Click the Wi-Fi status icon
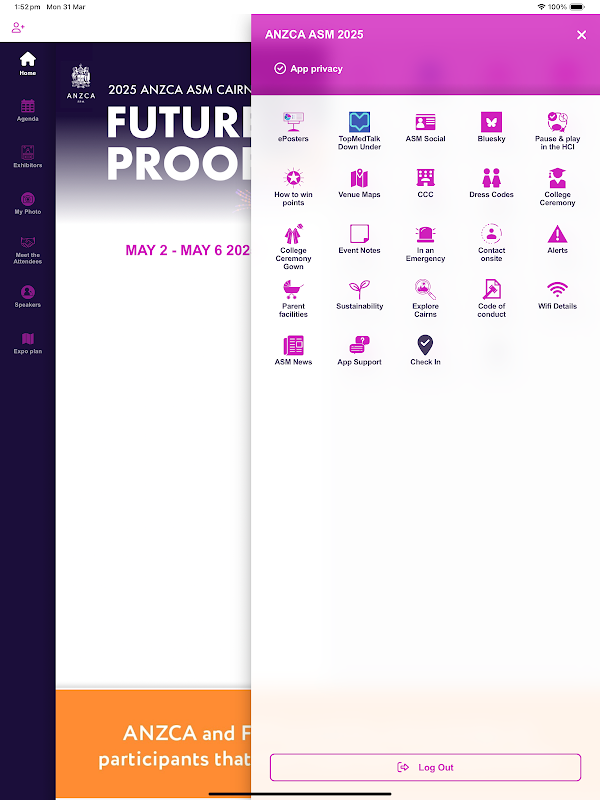The width and height of the screenshot is (600, 800). (541, 7)
